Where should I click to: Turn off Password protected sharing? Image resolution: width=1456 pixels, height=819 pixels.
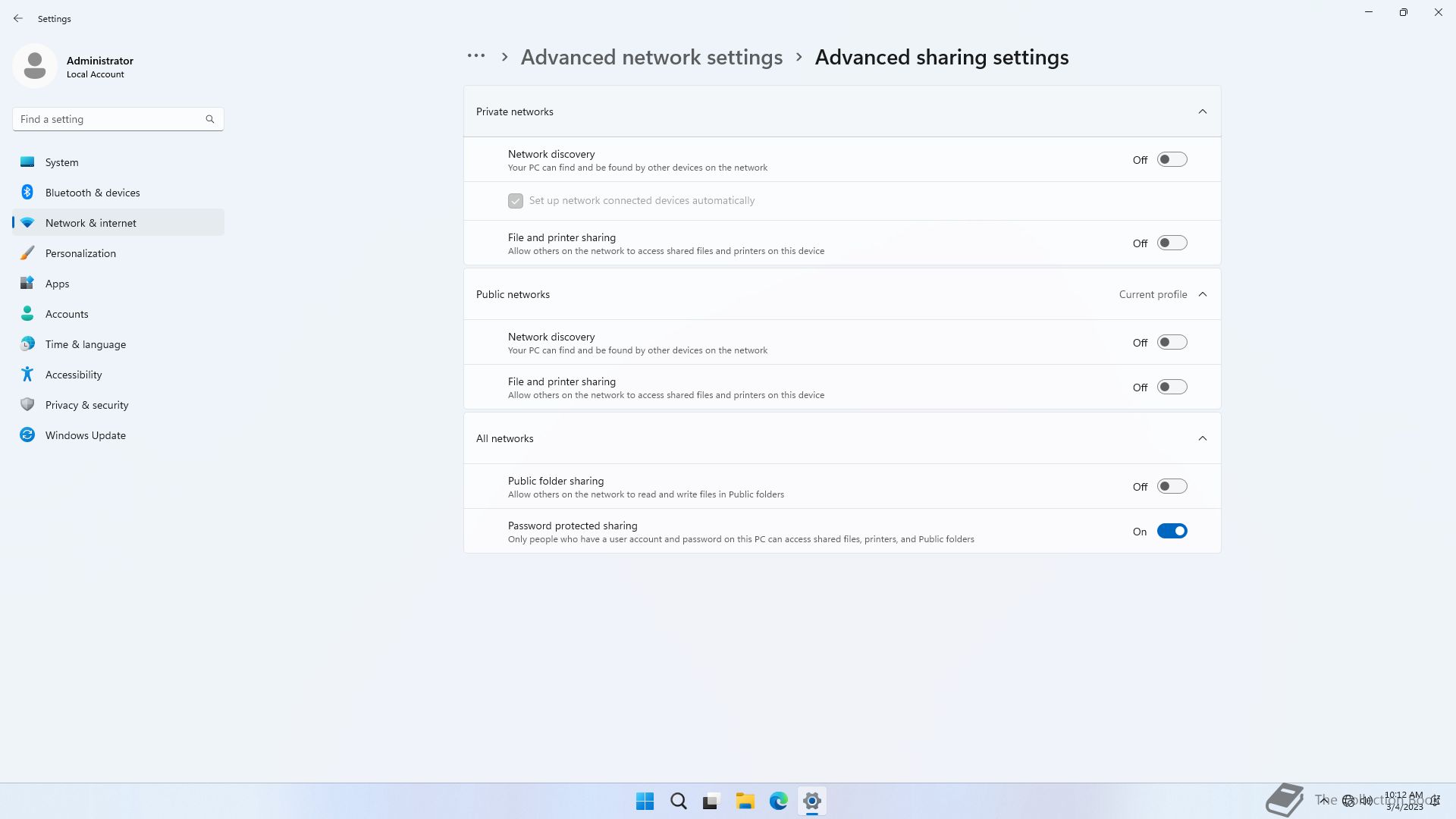1172,532
